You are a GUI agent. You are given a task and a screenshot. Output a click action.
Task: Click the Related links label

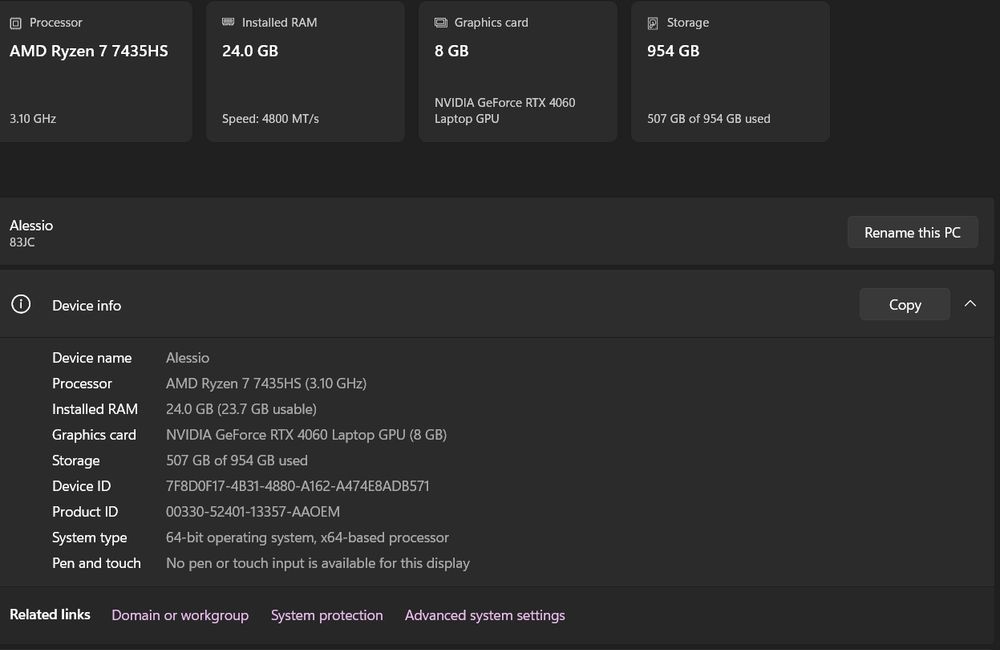[x=50, y=614]
